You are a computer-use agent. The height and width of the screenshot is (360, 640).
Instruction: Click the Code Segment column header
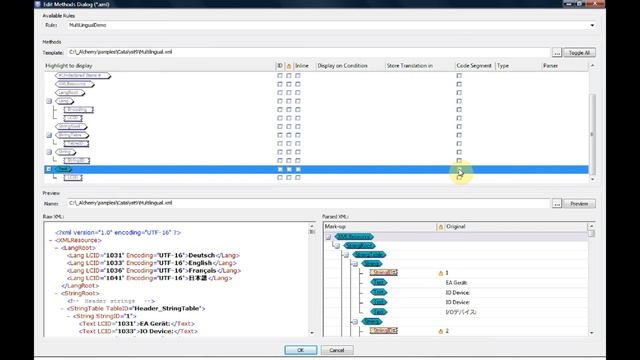pyautogui.click(x=475, y=66)
